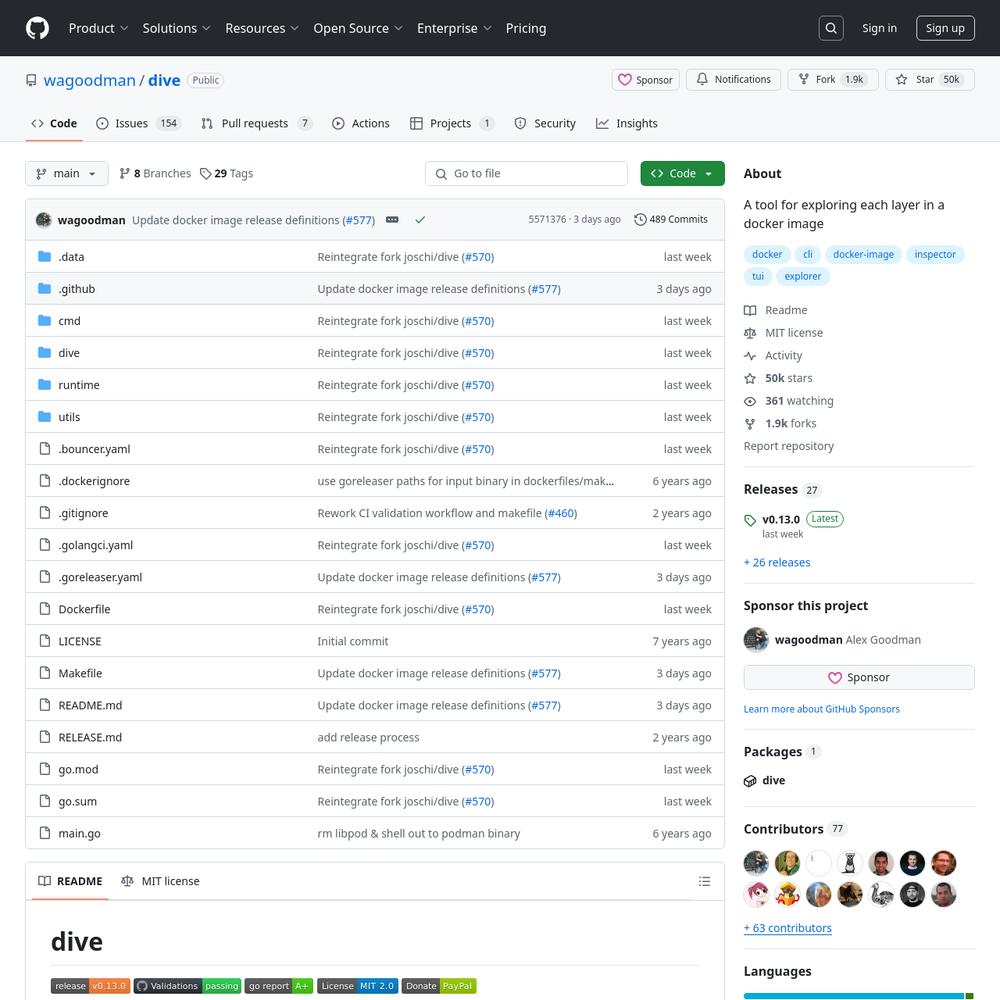Fork the dive repository
Screen dimensions: 1000x1000
(x=832, y=80)
